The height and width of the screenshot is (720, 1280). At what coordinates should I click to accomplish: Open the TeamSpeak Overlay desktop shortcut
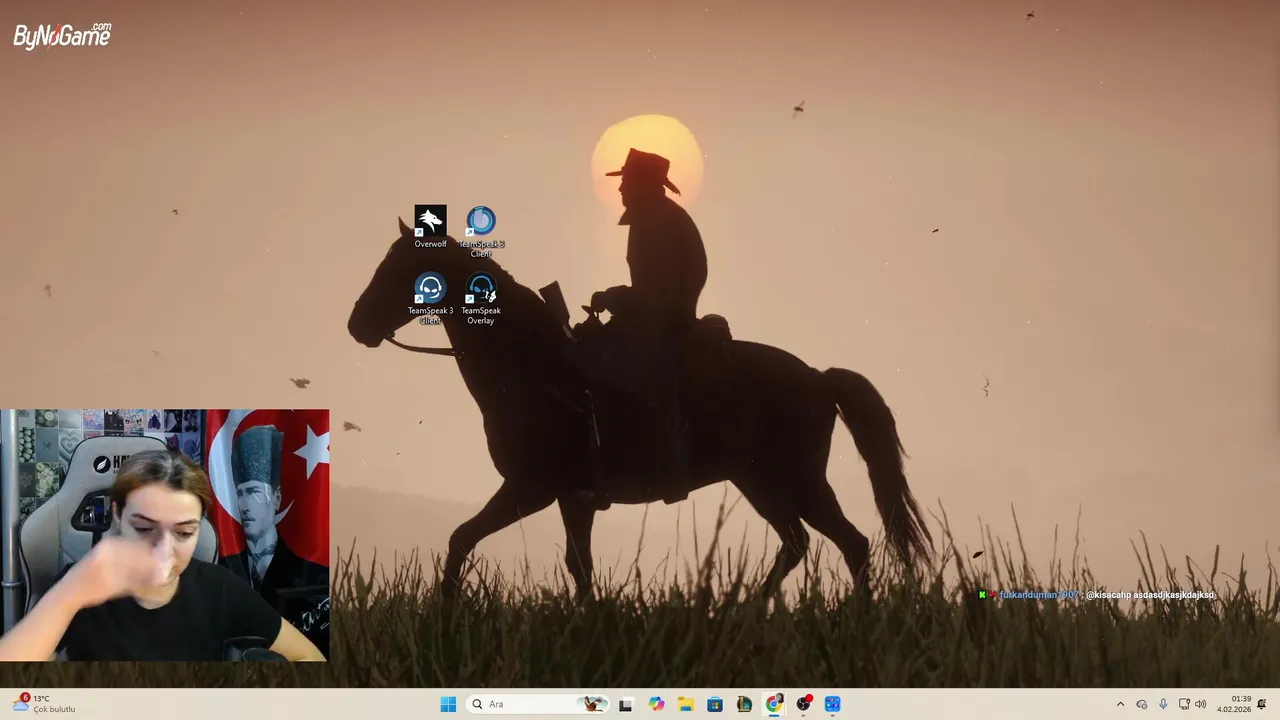click(481, 299)
